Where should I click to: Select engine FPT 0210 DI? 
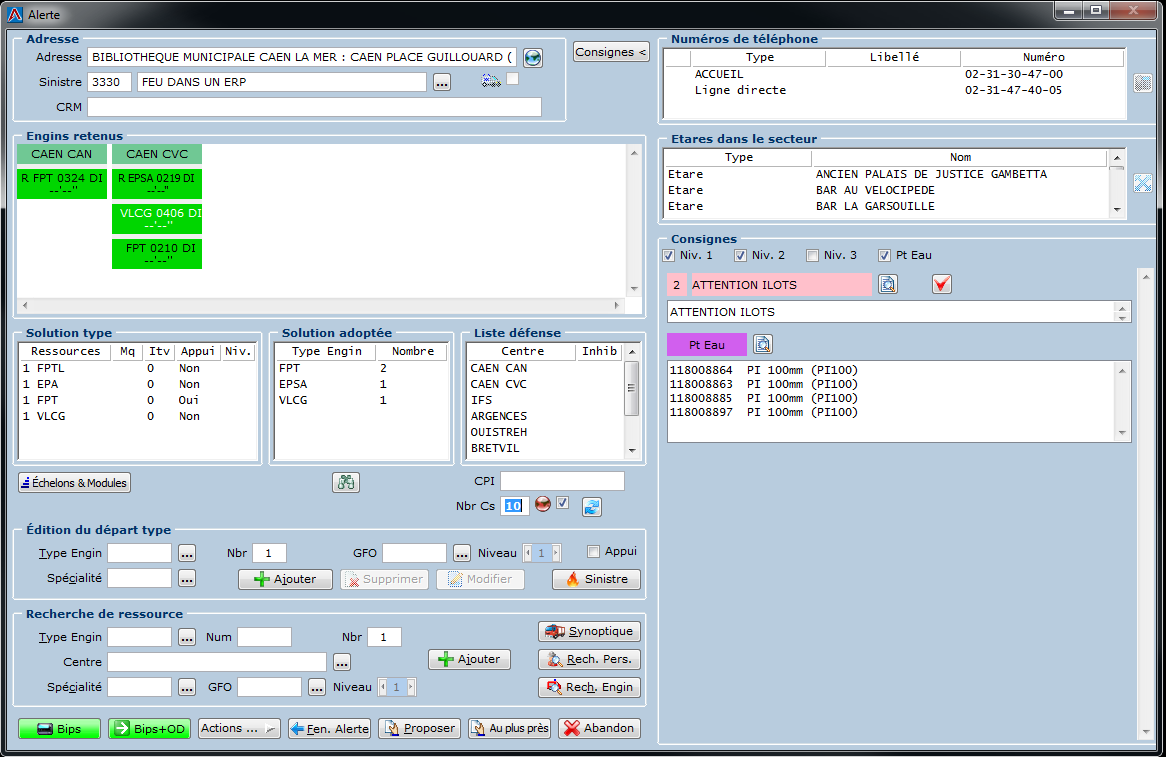(x=157, y=254)
